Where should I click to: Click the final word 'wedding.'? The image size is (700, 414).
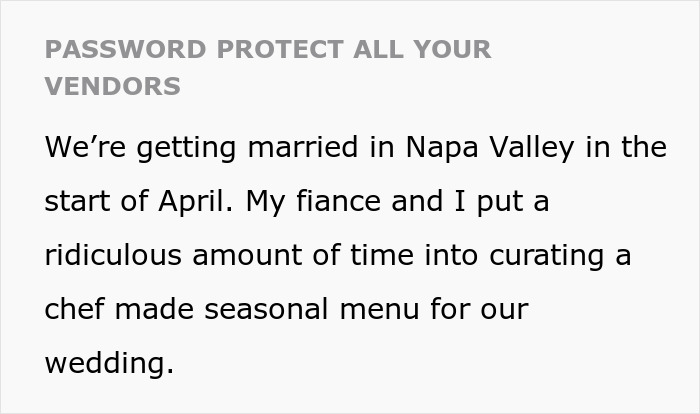[x=109, y=364]
